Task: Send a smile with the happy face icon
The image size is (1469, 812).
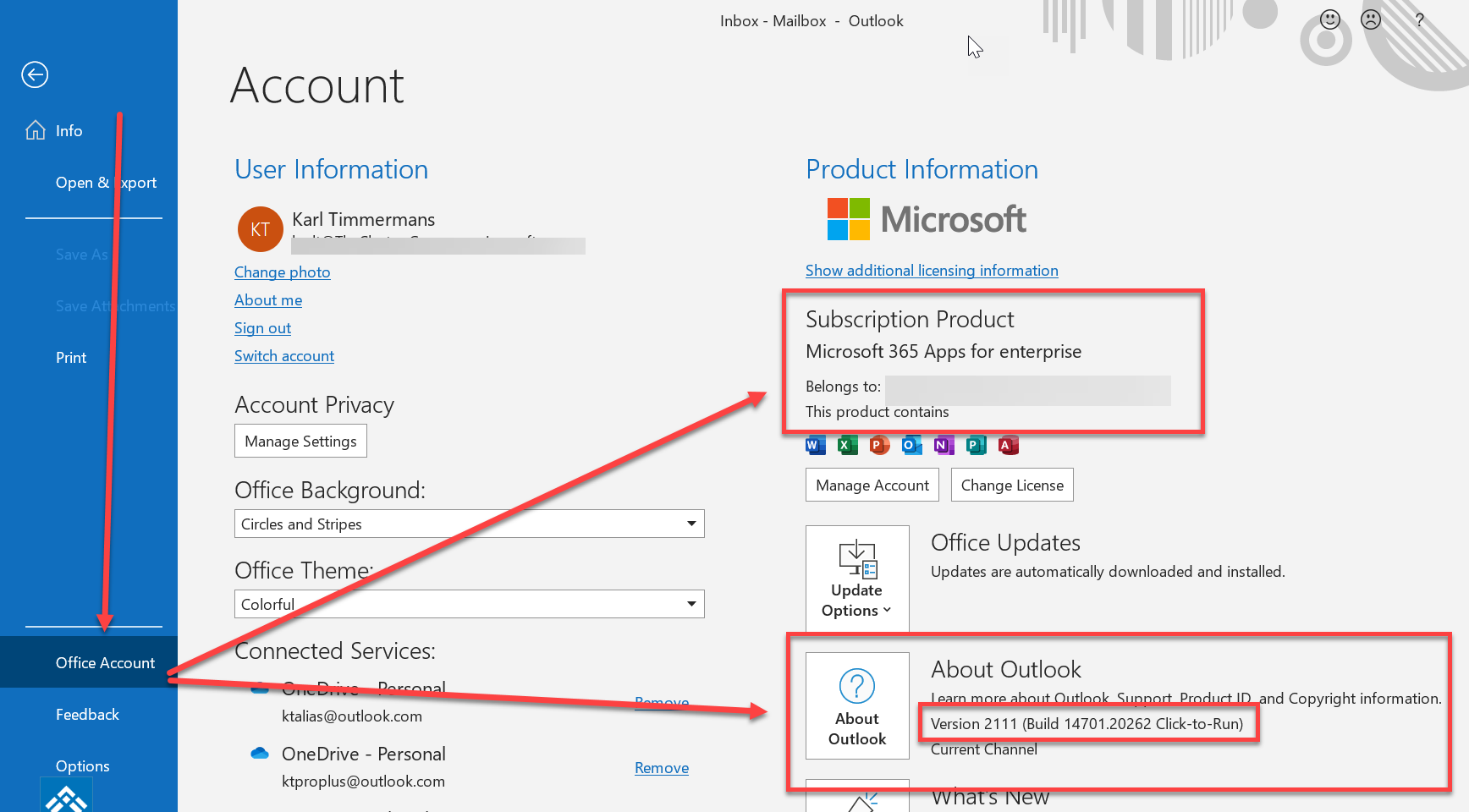Action: click(1330, 19)
